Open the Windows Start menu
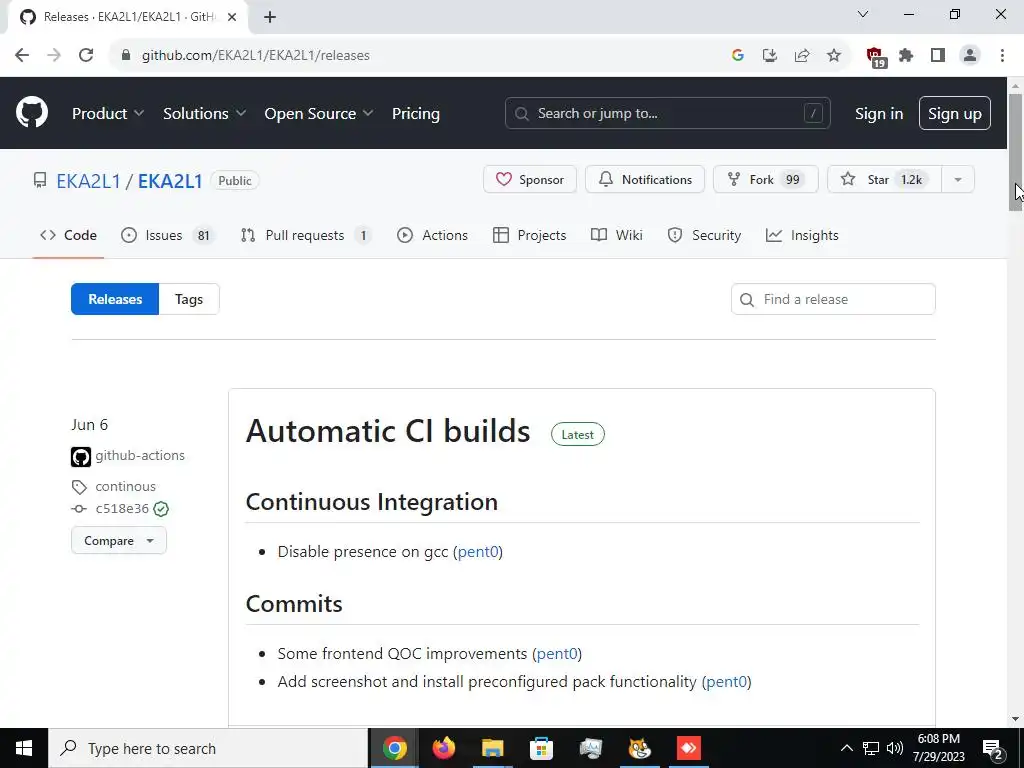Screen dimensions: 1024x768 click(24, 748)
